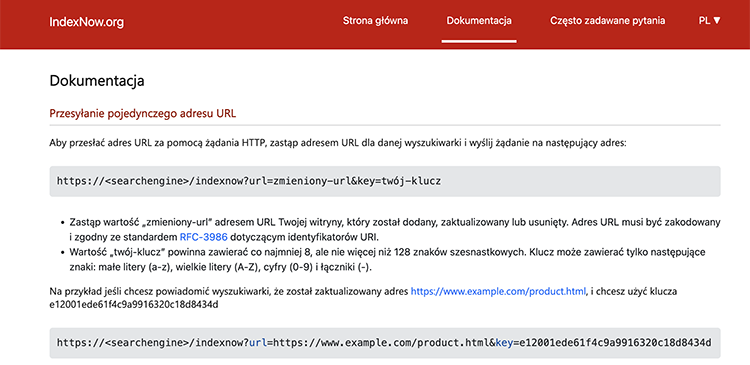
Task: Open the RFC-3986 standard link
Action: [x=203, y=236]
